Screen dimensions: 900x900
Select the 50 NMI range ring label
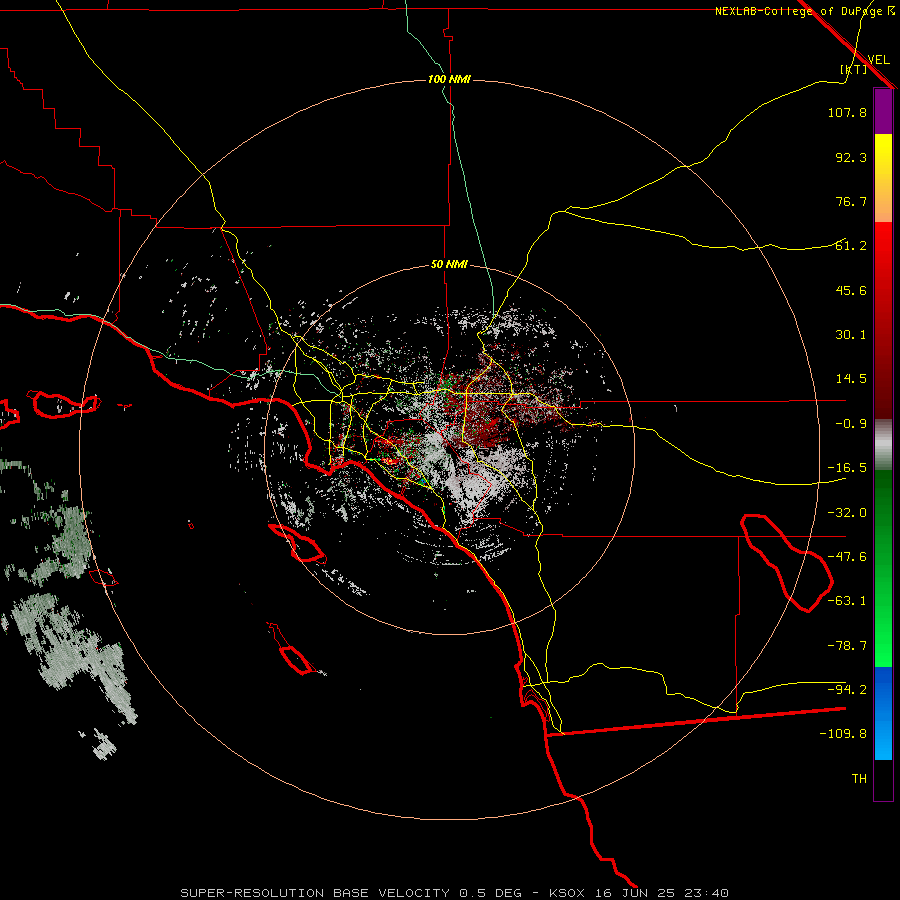click(x=449, y=264)
